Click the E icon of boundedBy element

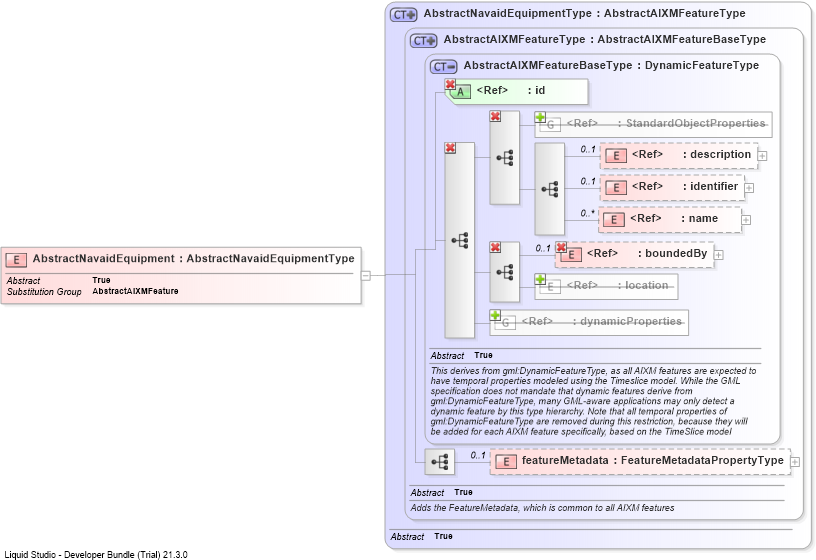571,254
